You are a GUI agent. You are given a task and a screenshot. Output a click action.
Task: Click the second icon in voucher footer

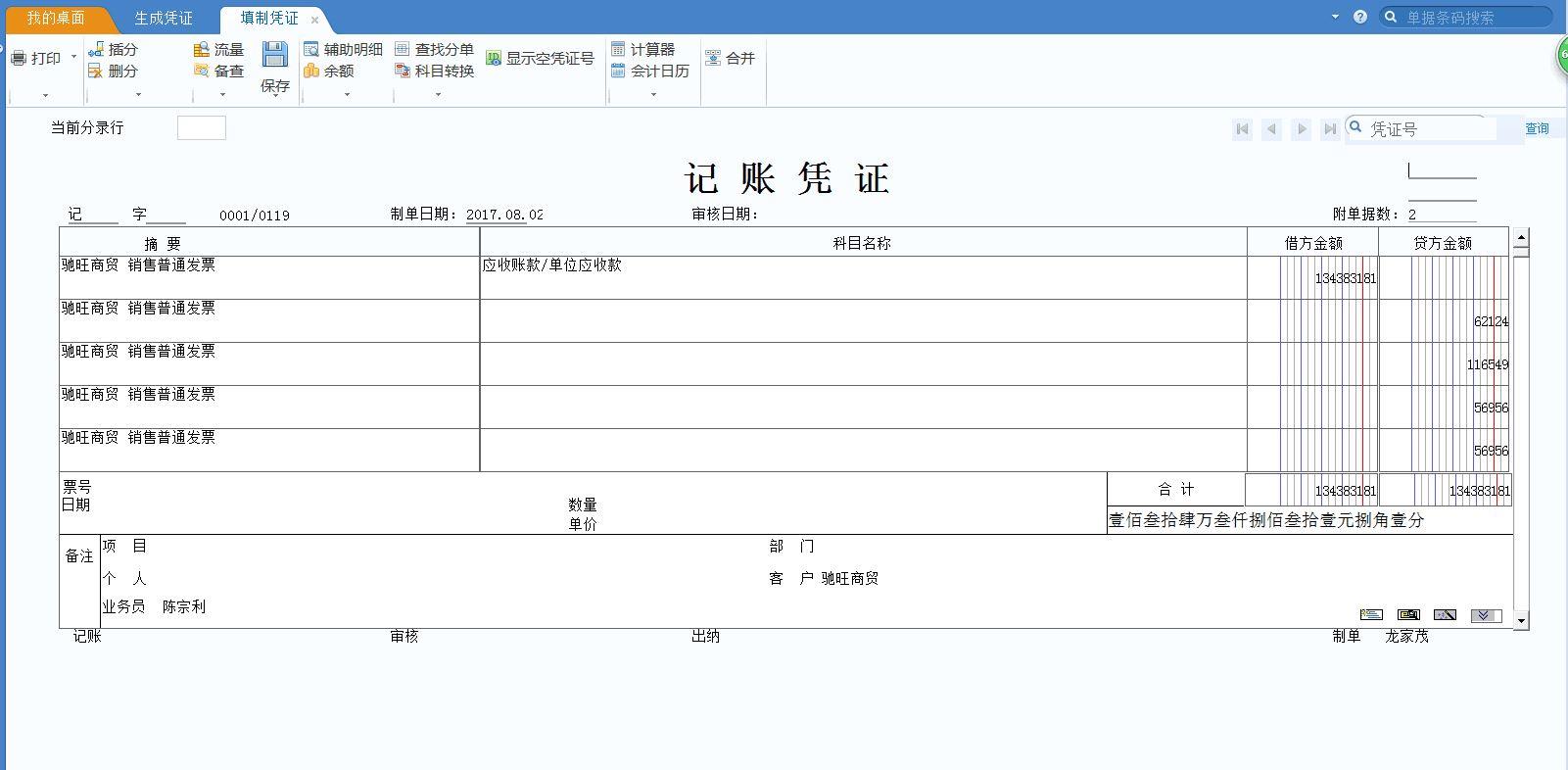click(x=1408, y=614)
